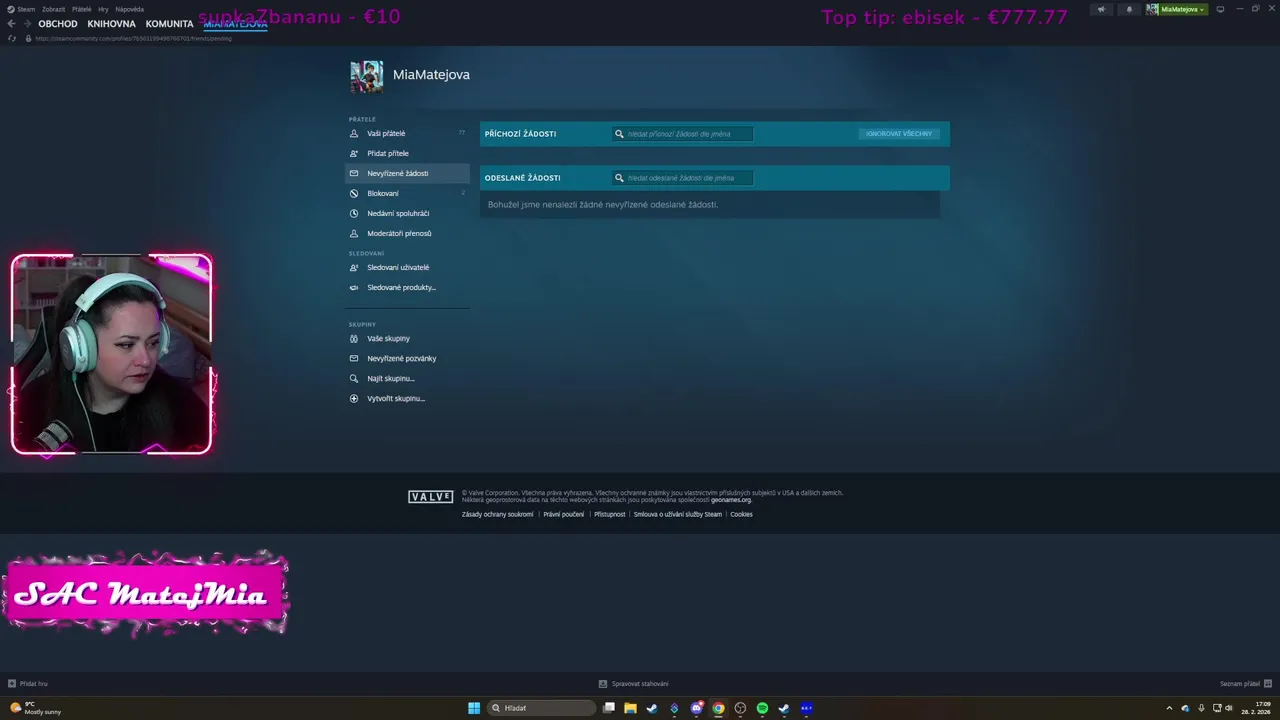Click the incoming requests search field

tap(683, 134)
